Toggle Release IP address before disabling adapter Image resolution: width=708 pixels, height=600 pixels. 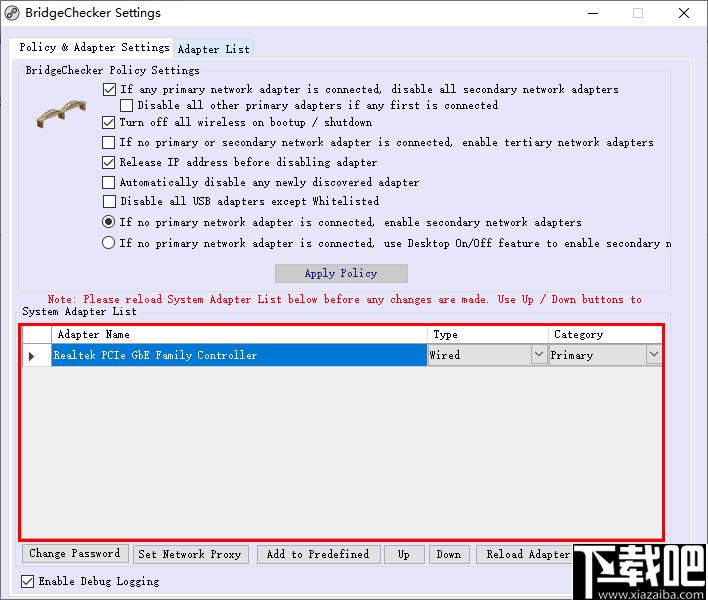[x=108, y=163]
